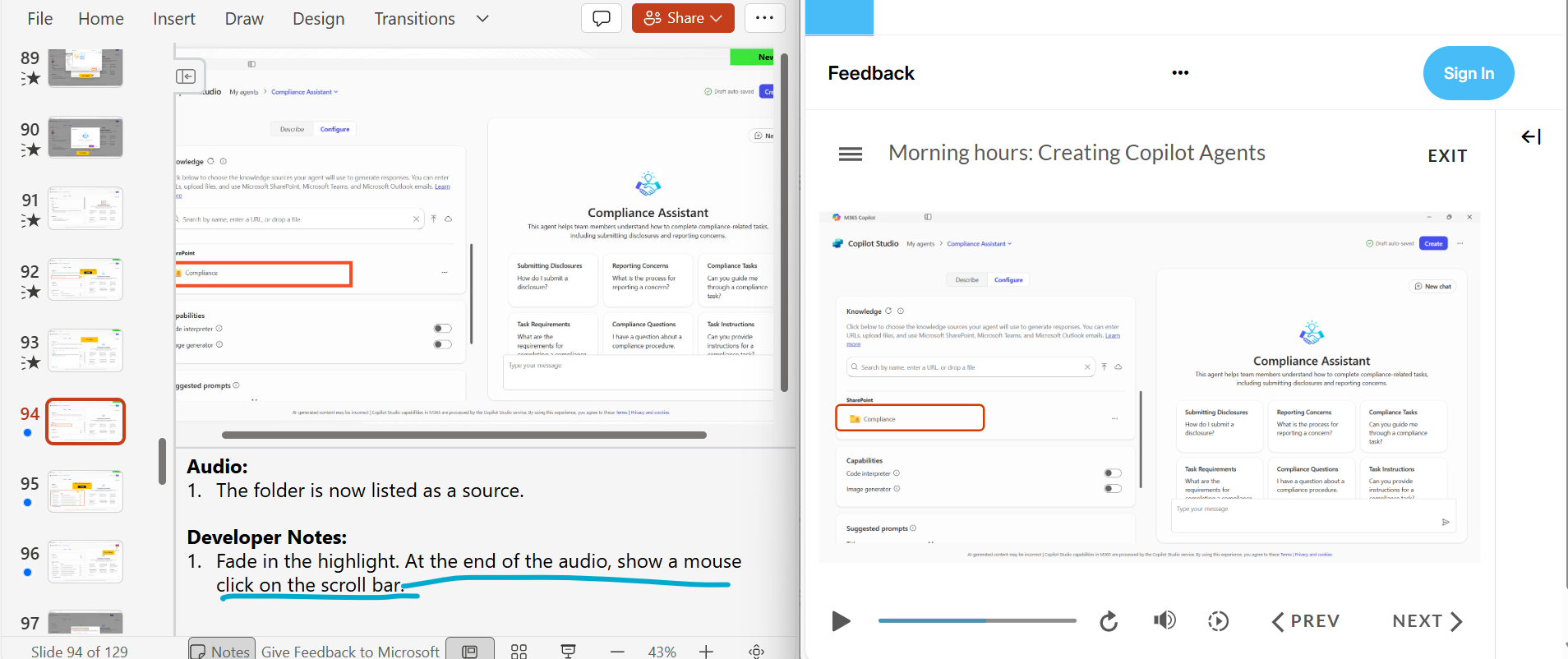The height and width of the screenshot is (659, 1568).
Task: Go to the NEXT step
Action: (x=1427, y=621)
